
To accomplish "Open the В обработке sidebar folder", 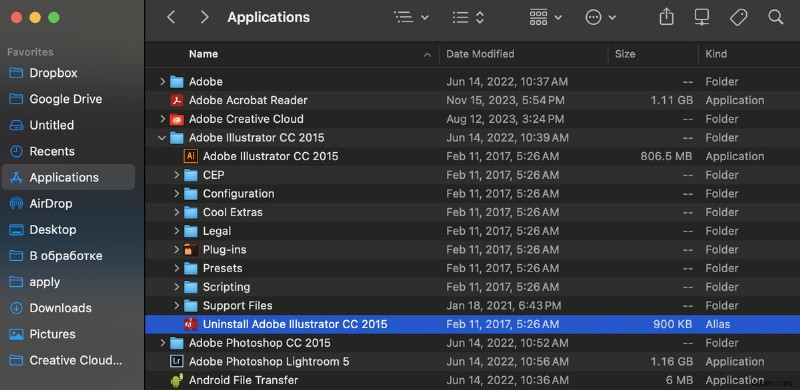I will [x=67, y=256].
